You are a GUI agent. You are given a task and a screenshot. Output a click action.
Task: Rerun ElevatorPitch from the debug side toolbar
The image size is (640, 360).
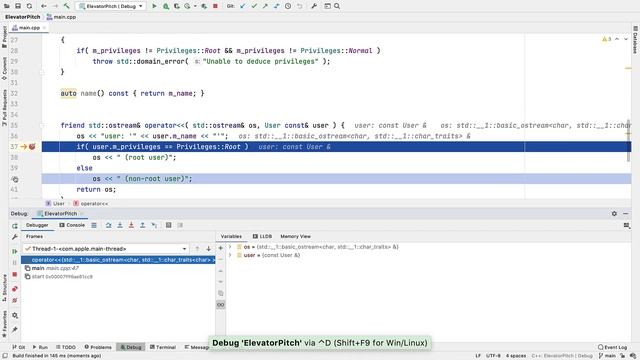click(x=15, y=226)
